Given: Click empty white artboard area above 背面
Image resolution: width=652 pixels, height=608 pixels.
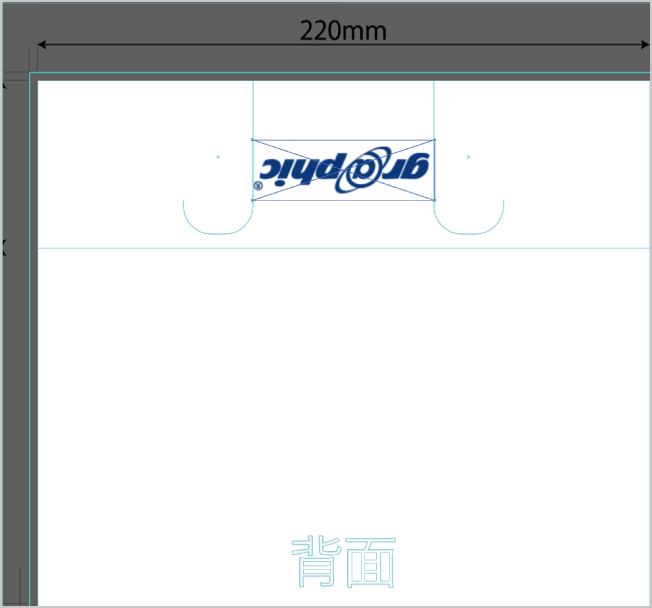Looking at the screenshot, I should (343, 400).
